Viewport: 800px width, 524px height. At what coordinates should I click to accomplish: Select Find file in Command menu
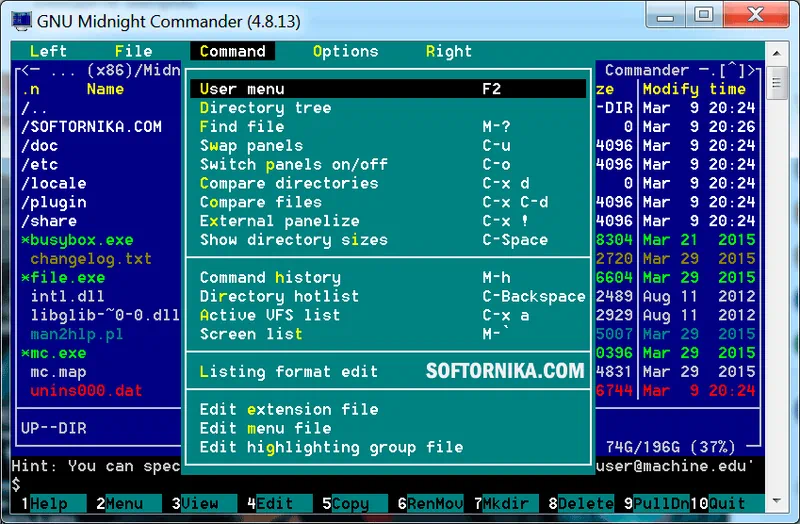coord(242,127)
